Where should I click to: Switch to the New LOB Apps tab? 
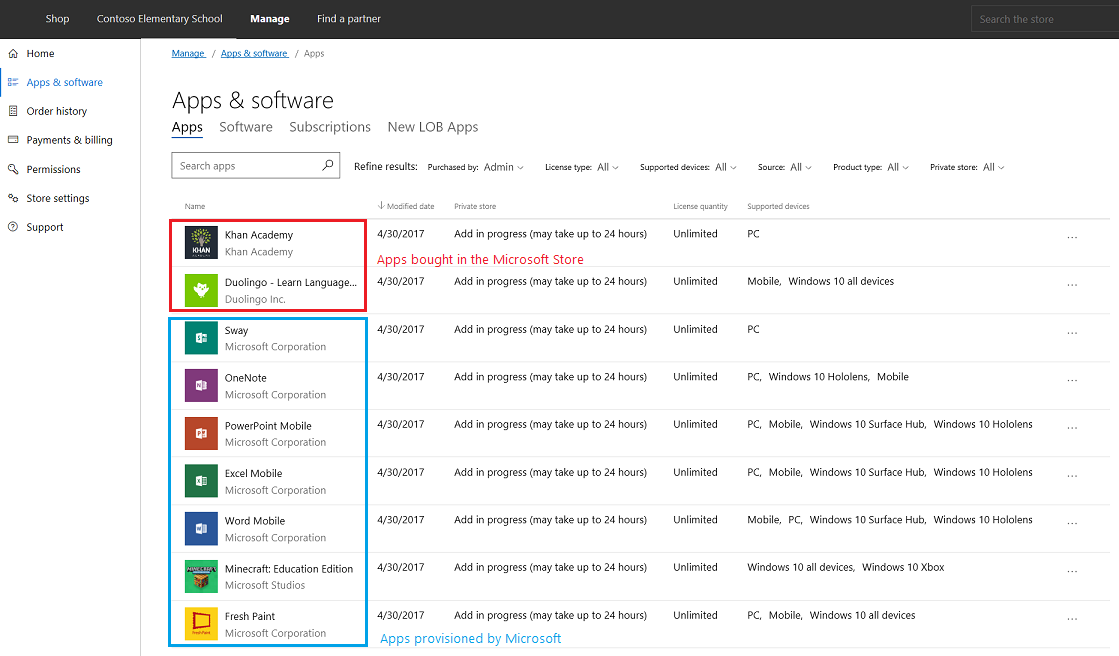433,127
